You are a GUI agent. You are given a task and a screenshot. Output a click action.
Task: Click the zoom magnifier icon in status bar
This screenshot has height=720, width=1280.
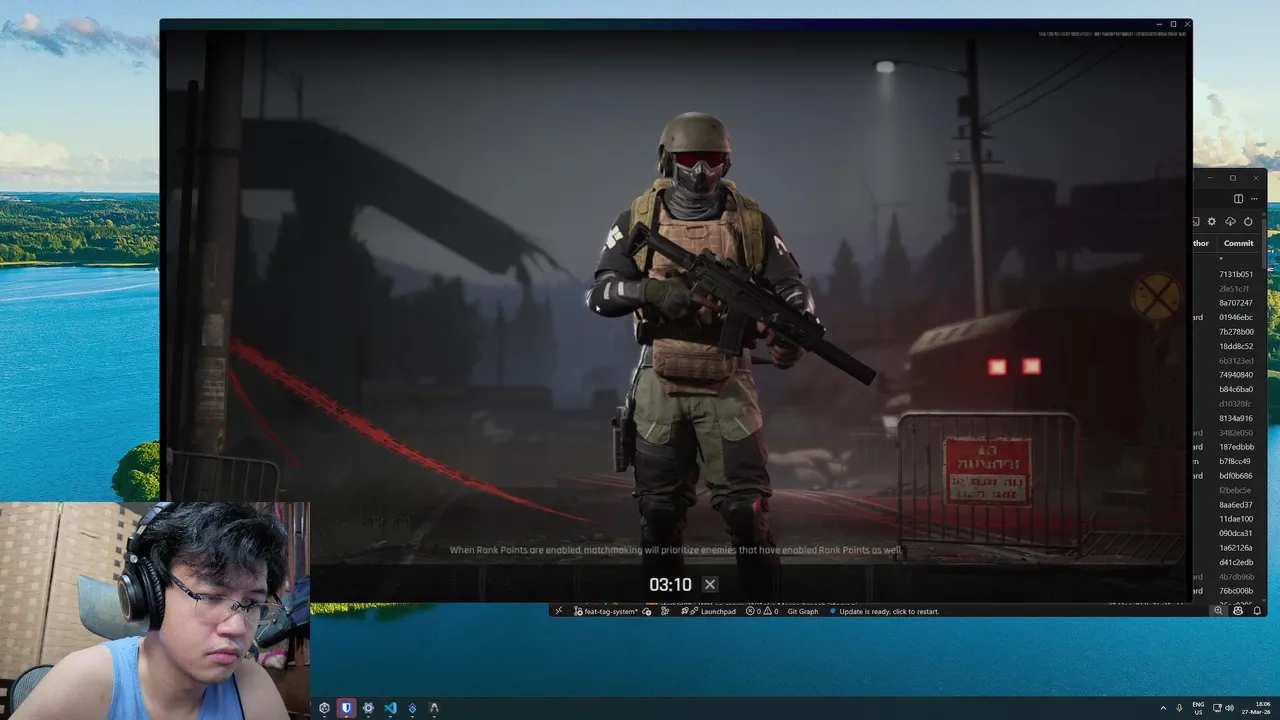pos(1218,611)
